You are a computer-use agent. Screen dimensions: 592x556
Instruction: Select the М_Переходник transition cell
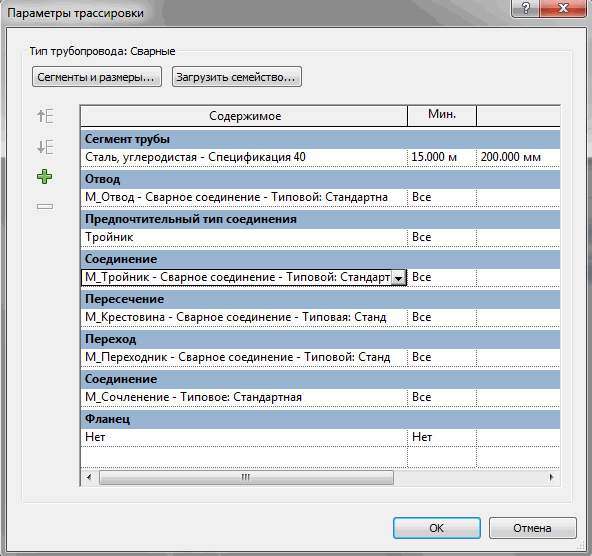(244, 357)
